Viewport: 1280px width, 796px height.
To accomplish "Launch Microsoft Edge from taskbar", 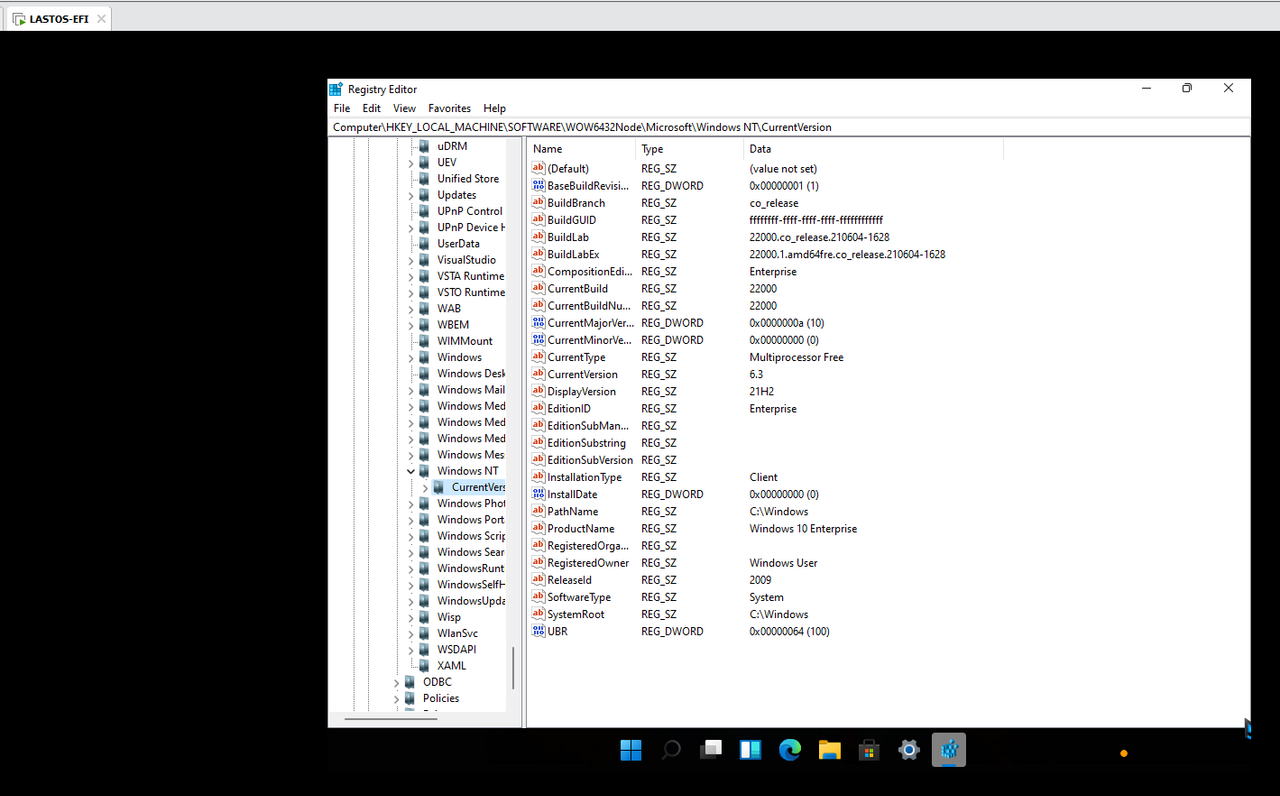I will pyautogui.click(x=790, y=750).
